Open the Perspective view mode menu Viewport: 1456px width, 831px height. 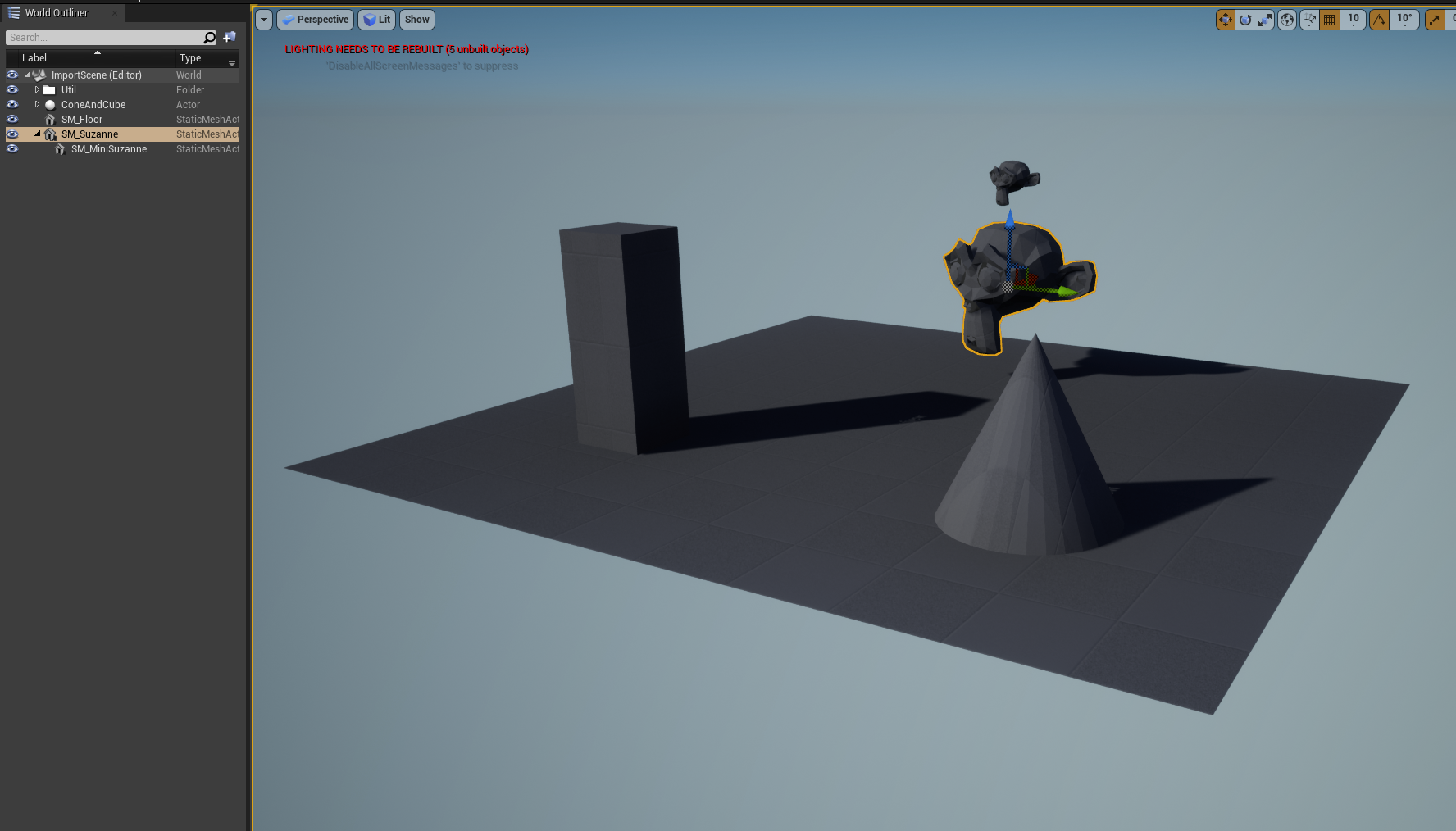pos(316,20)
